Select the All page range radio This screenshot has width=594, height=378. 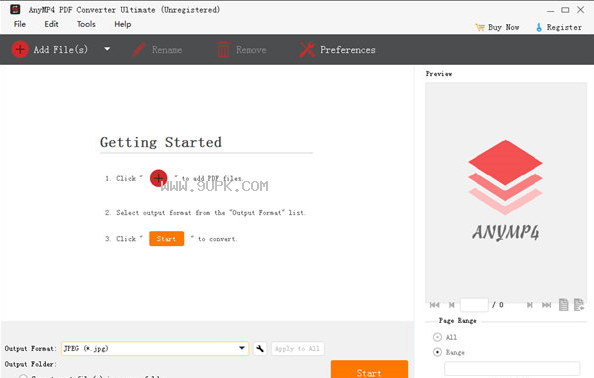(x=437, y=337)
